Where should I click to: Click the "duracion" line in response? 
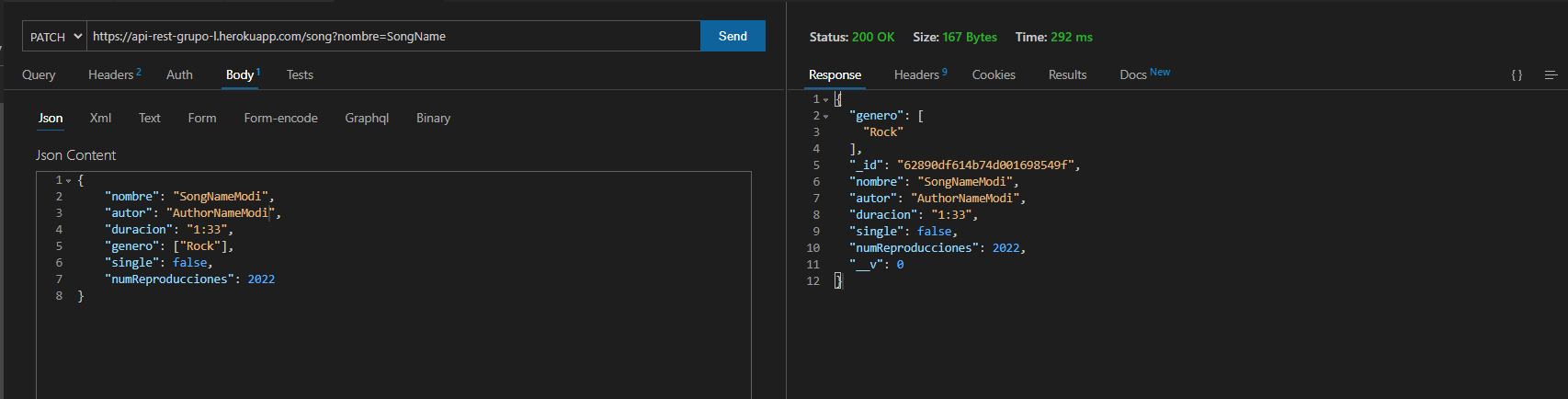click(x=914, y=215)
